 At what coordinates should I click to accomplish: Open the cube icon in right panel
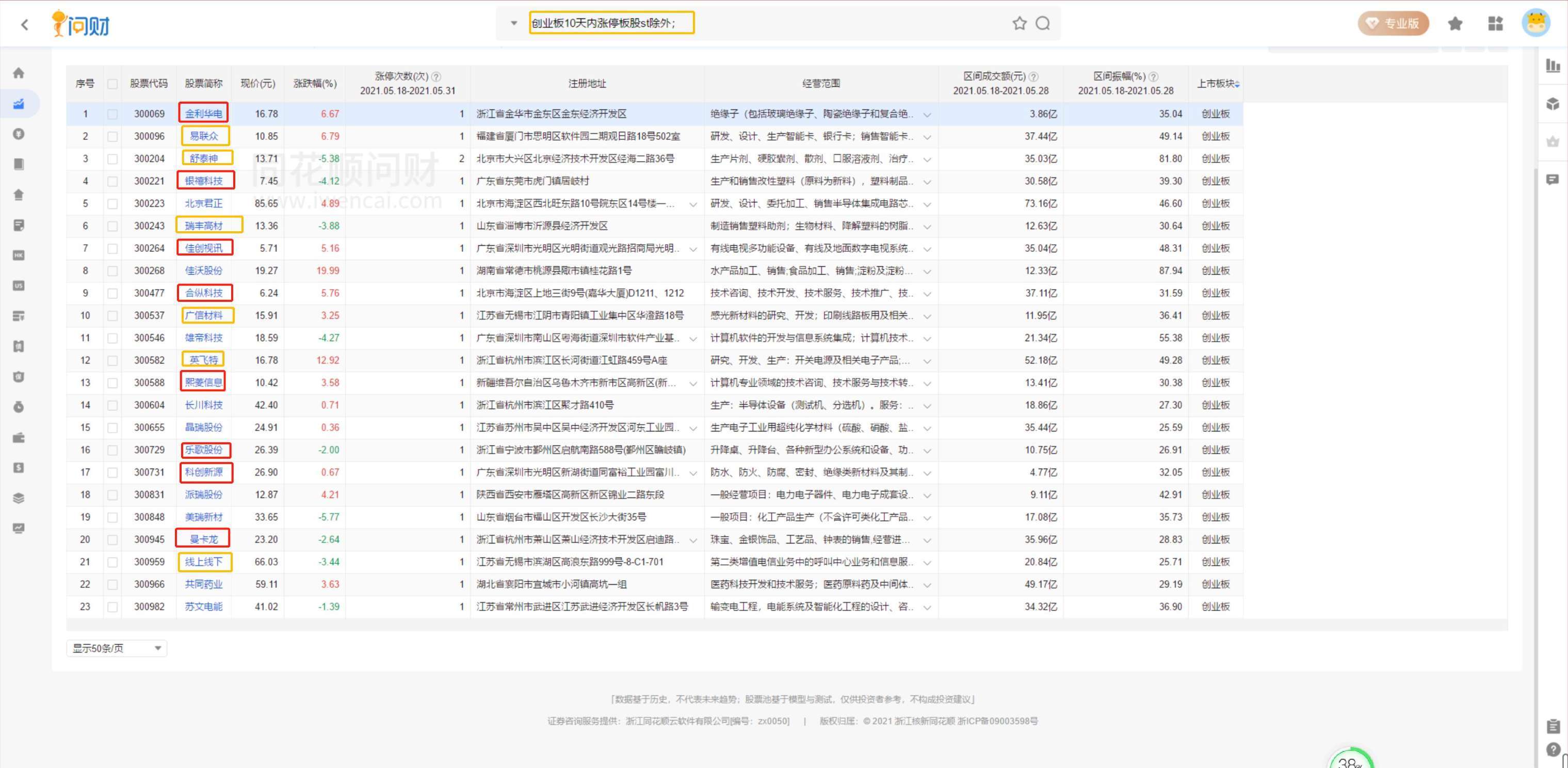coord(1553,104)
